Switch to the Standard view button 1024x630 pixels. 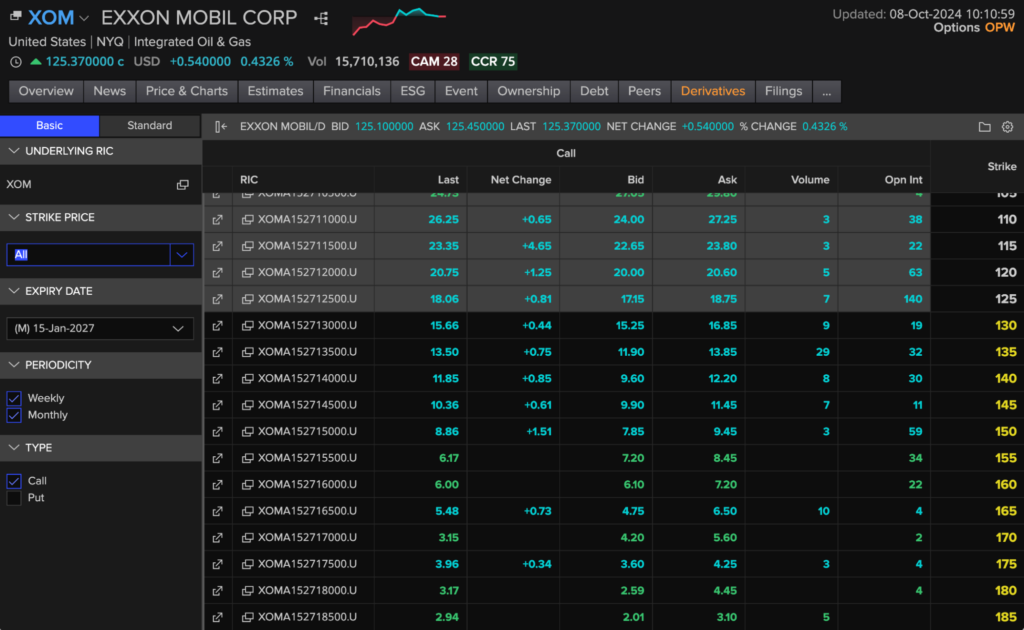coord(150,126)
